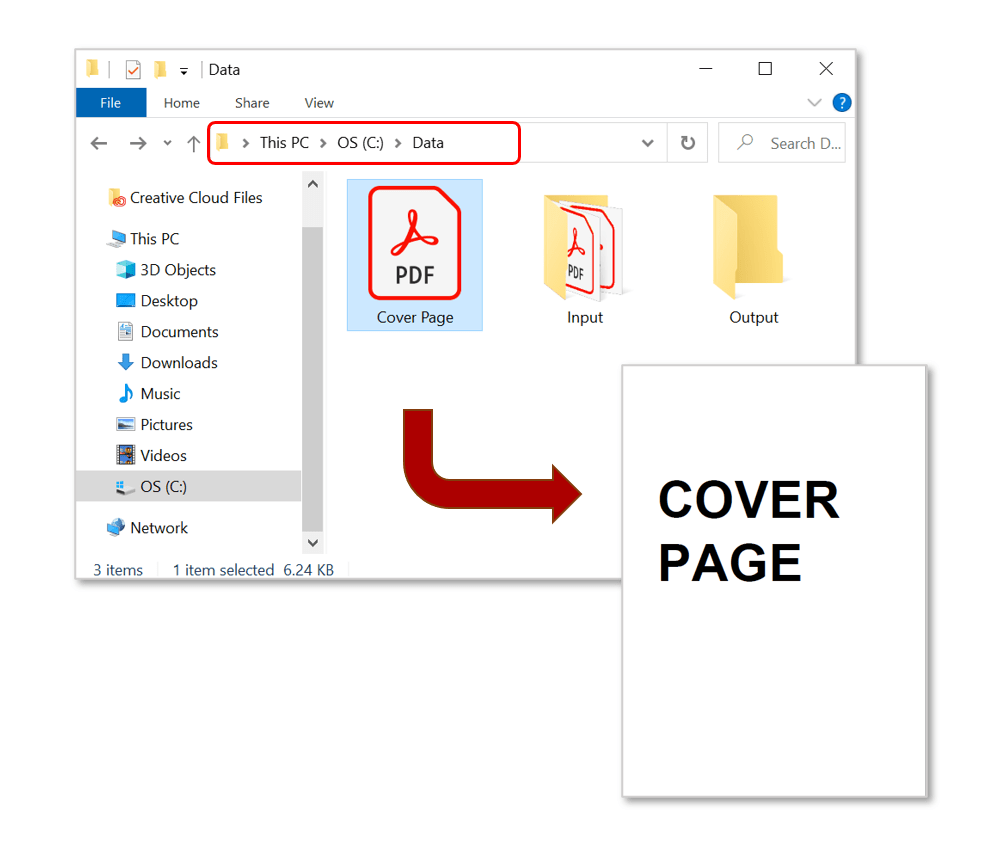Switch to the Share tab
This screenshot has width=1000, height=847.
(252, 103)
